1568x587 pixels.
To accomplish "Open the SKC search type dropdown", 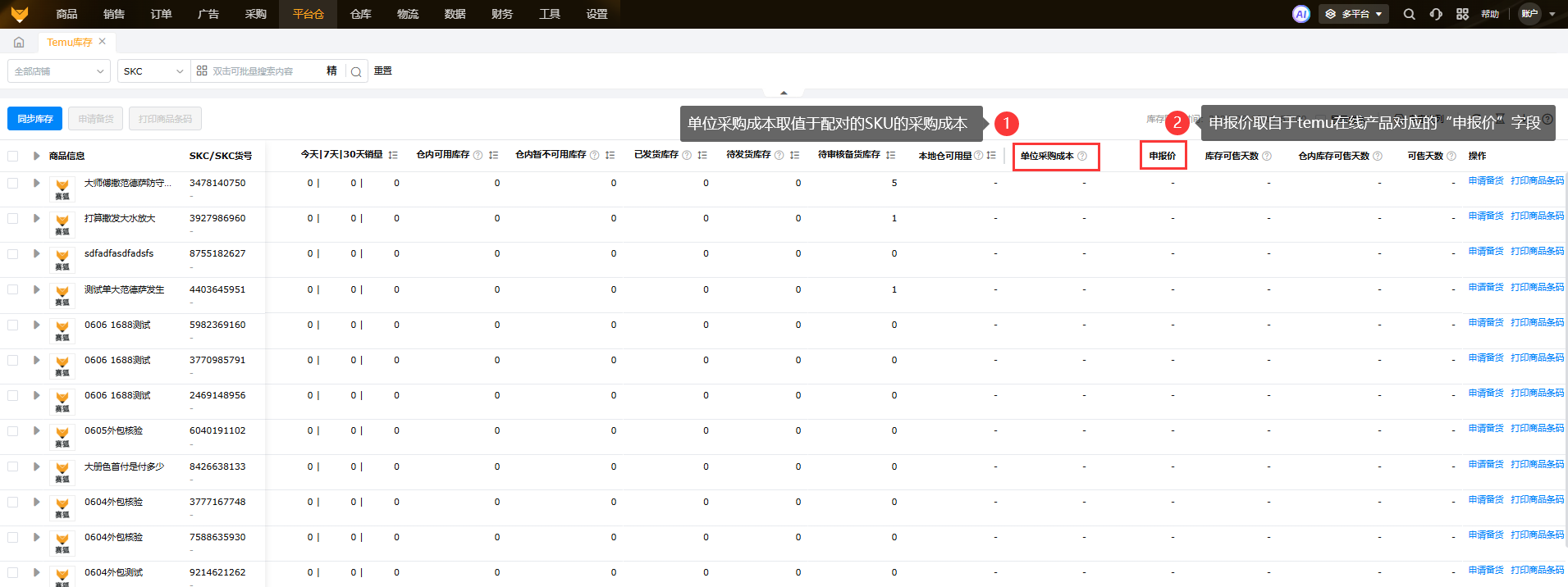I will click(153, 71).
